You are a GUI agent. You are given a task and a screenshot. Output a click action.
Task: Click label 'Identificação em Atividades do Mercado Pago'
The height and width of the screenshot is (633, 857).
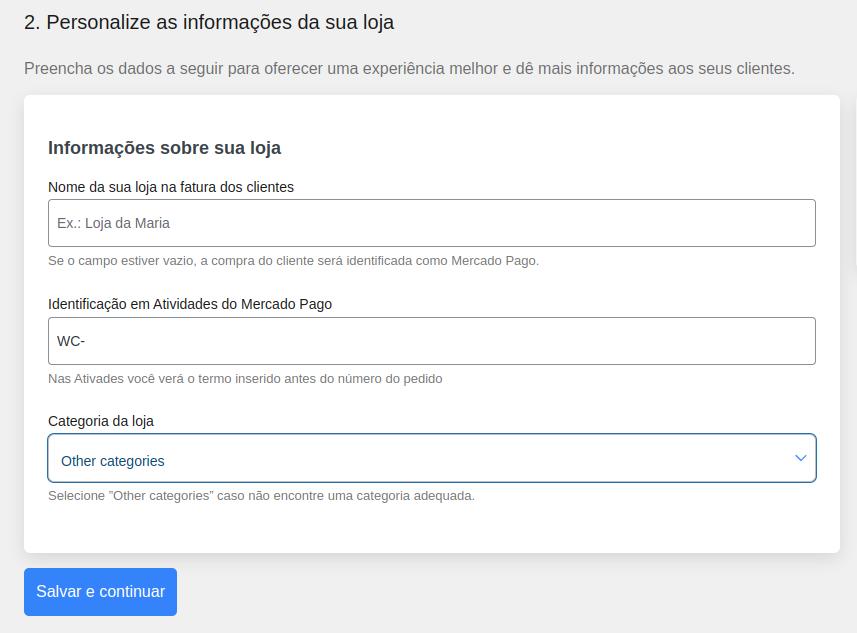point(190,304)
